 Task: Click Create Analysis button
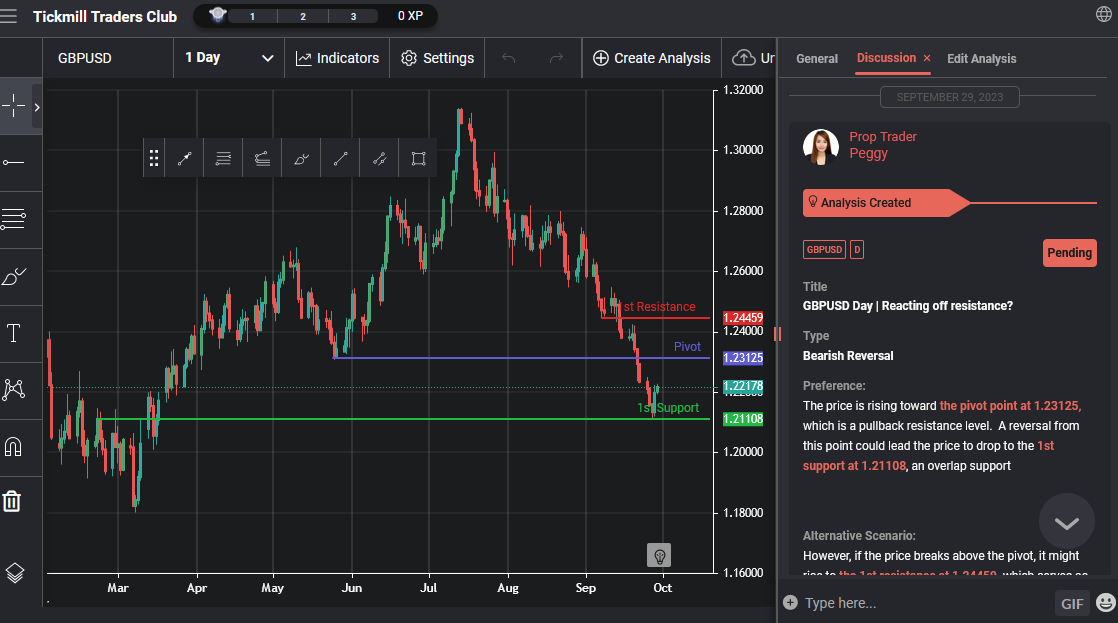click(x=652, y=58)
